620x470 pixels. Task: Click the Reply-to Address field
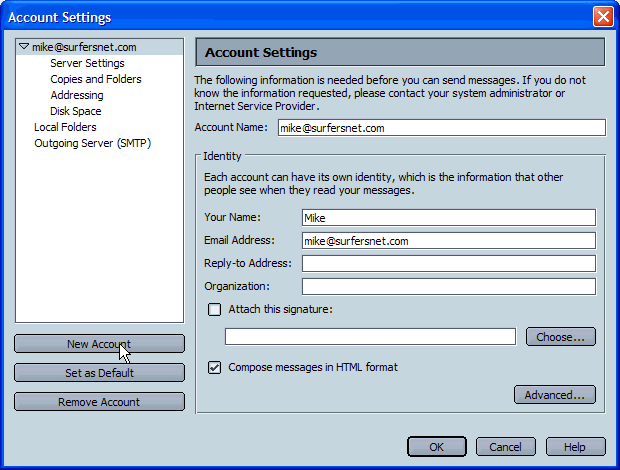tap(448, 263)
